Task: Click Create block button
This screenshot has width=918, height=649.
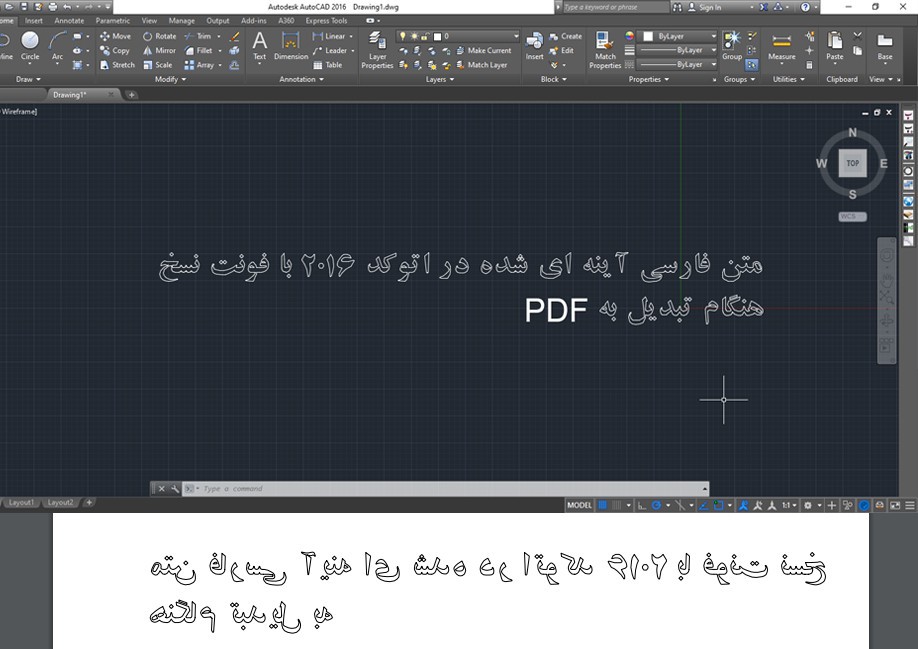Action: (x=566, y=36)
